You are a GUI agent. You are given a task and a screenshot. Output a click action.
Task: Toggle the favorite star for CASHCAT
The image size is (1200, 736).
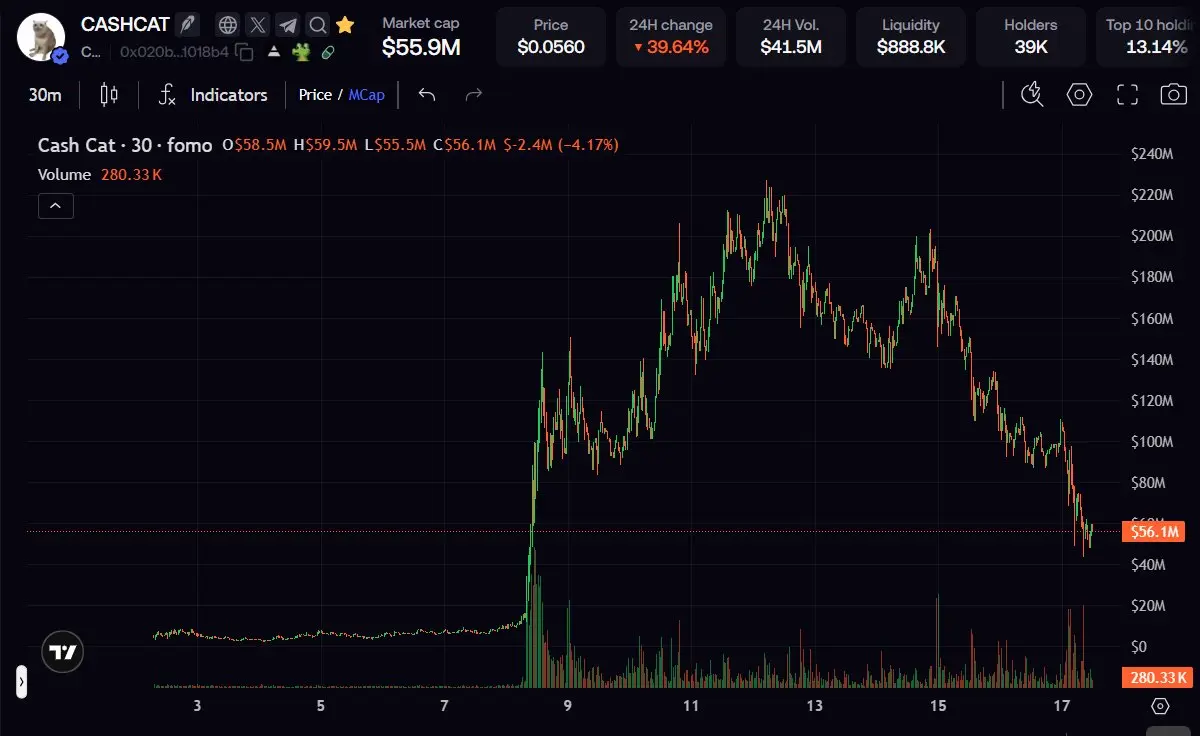coord(345,25)
